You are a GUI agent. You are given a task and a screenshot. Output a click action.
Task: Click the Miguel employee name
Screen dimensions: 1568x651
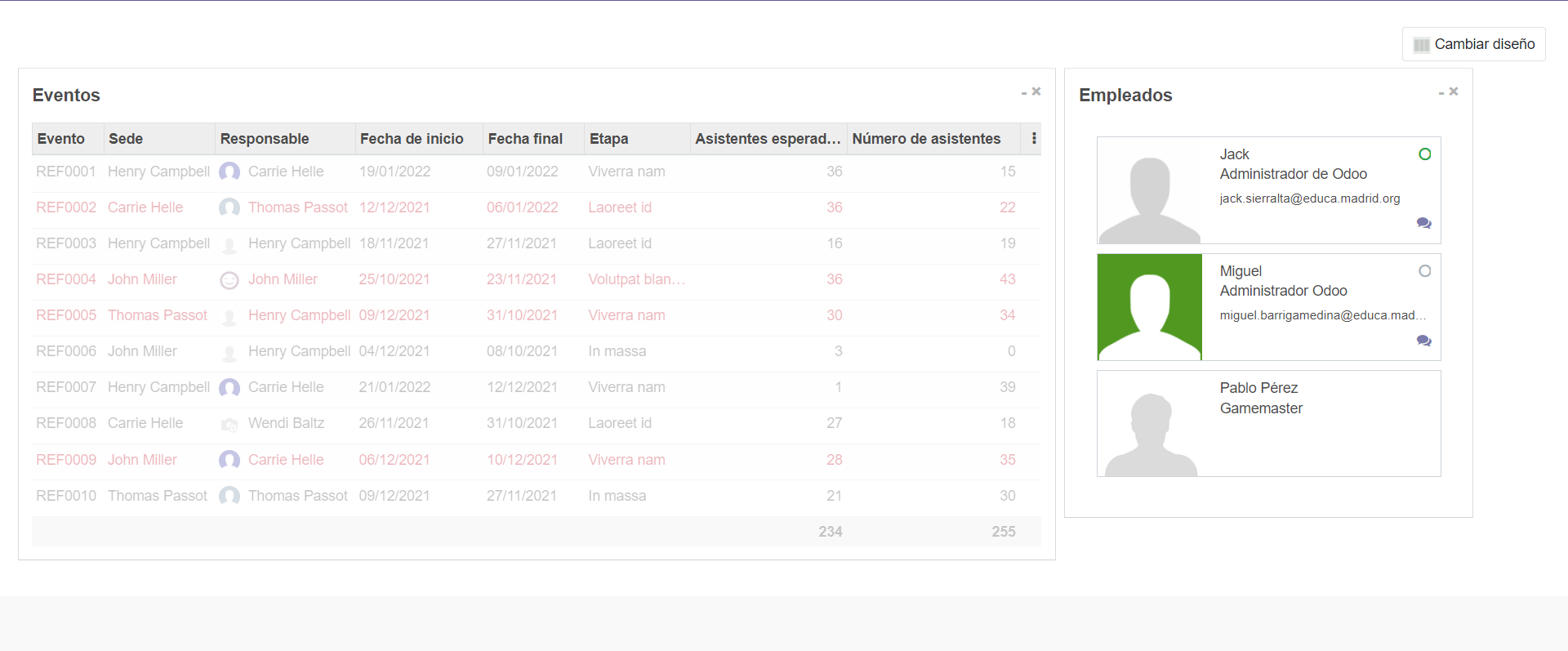[x=1241, y=271]
